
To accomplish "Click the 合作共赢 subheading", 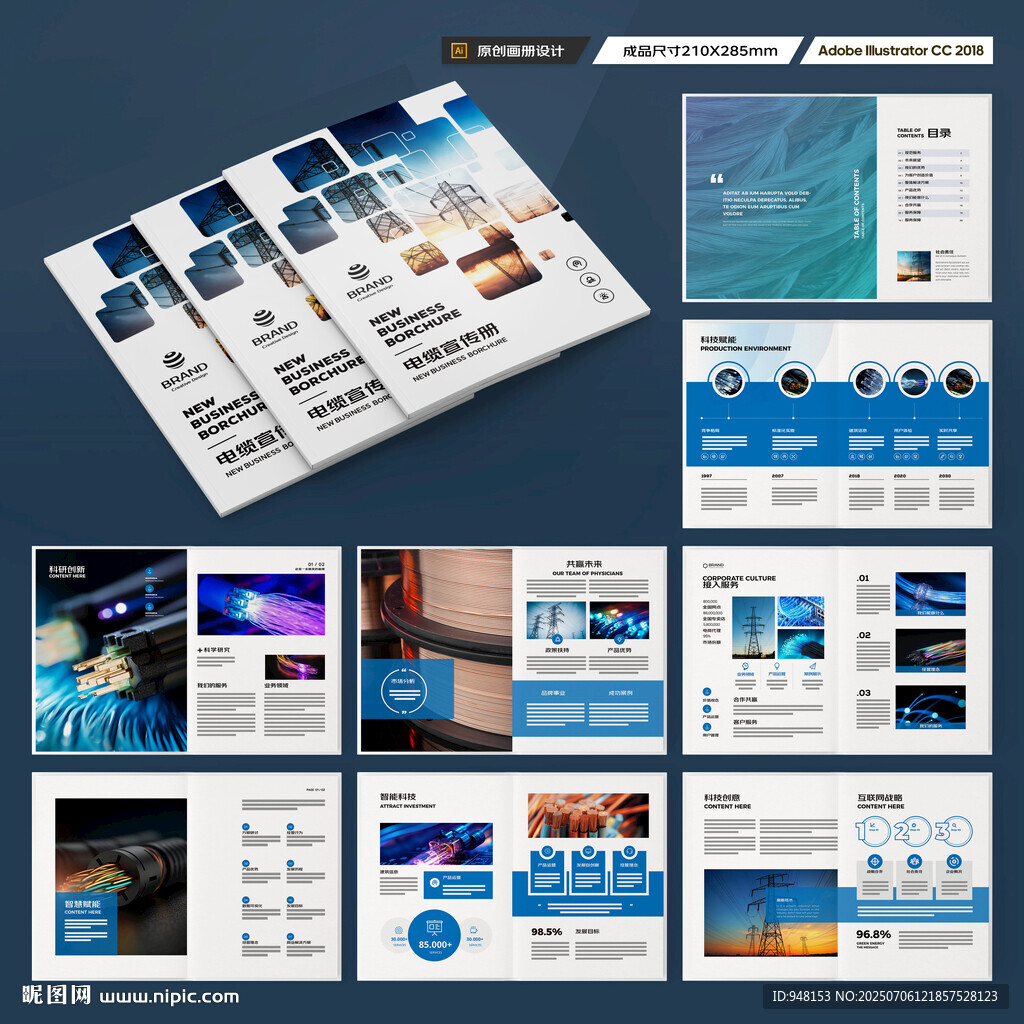I will 745,699.
